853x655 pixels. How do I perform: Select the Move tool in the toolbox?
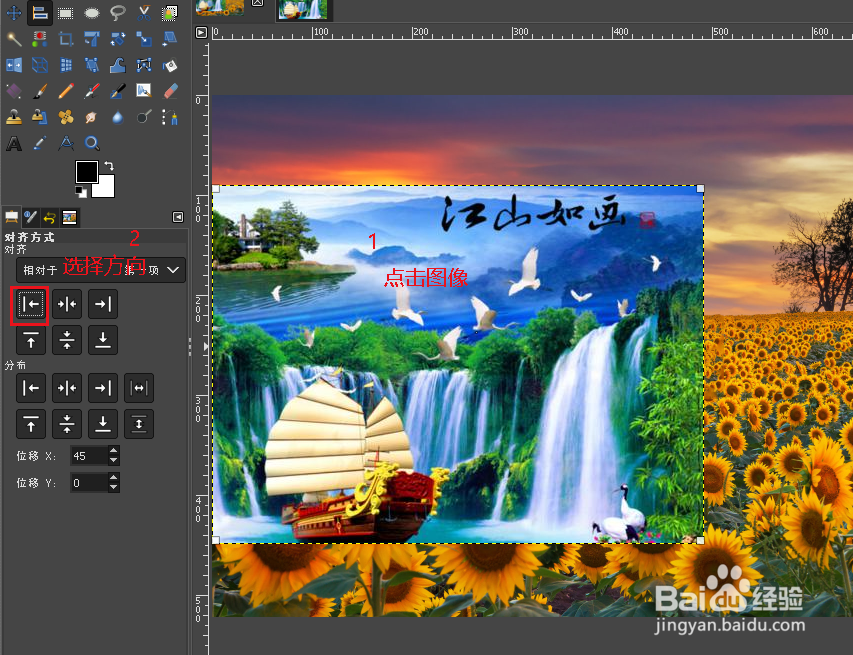pos(13,11)
